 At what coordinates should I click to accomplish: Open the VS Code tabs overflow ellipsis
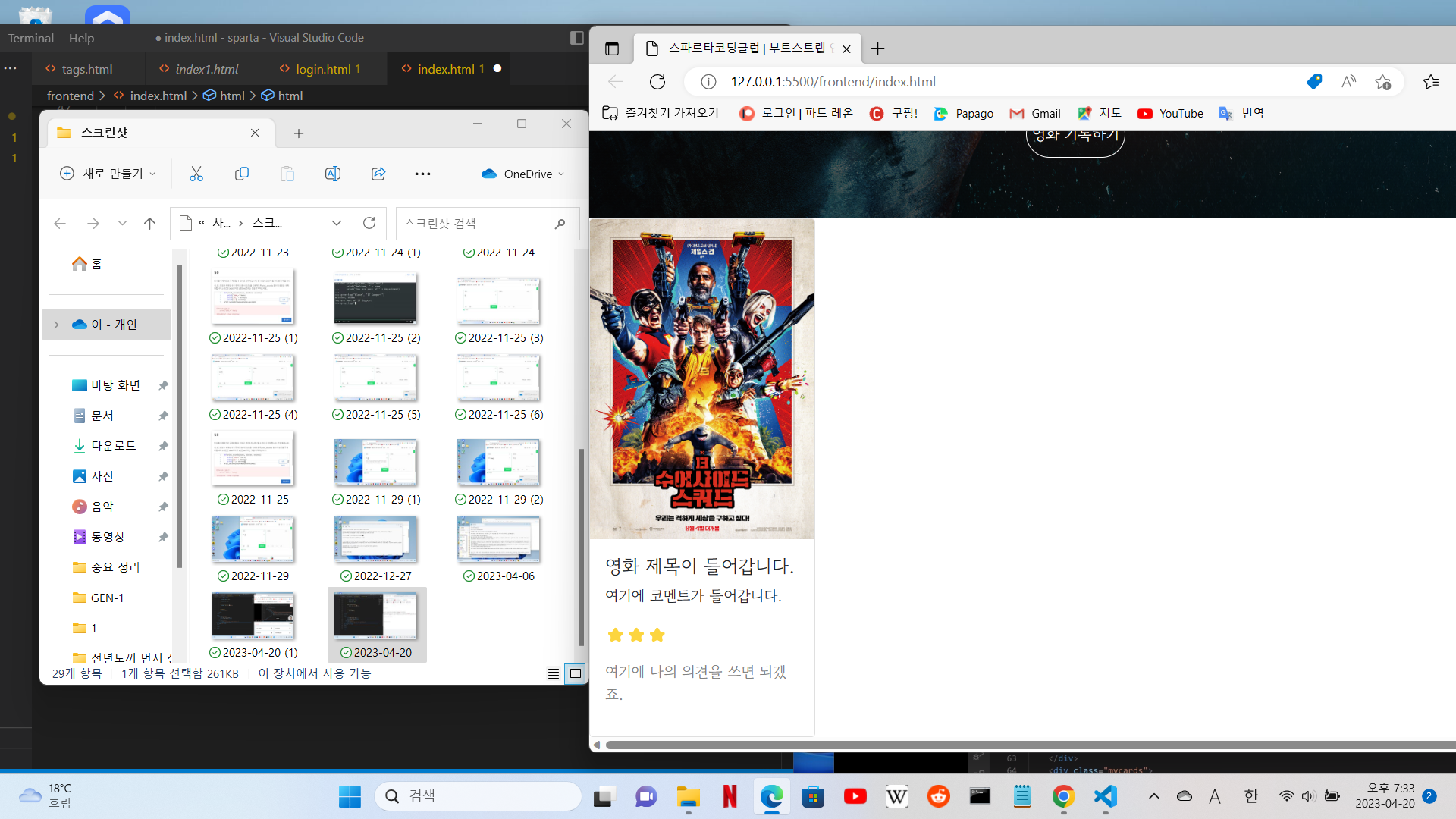coord(11,68)
